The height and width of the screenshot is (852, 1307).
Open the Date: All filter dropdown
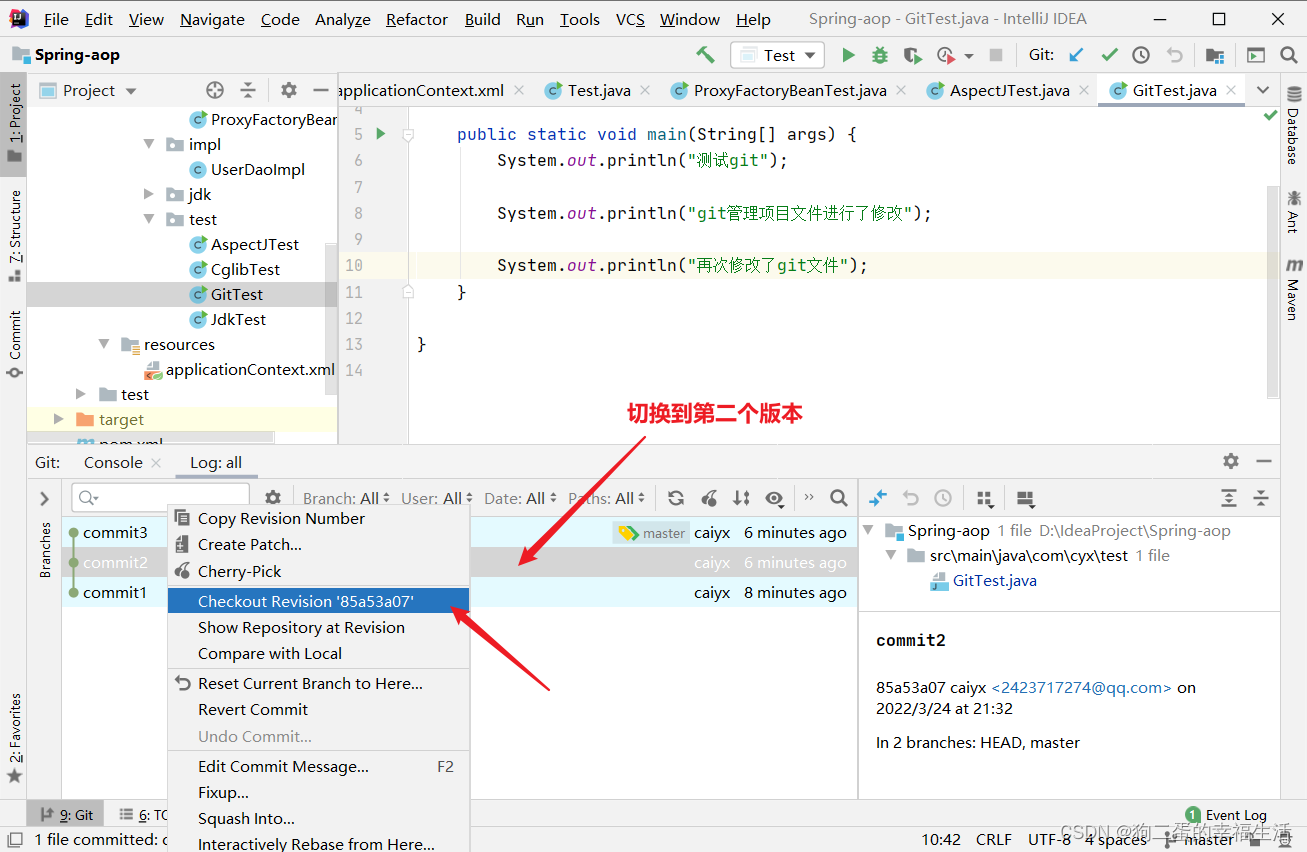521,498
